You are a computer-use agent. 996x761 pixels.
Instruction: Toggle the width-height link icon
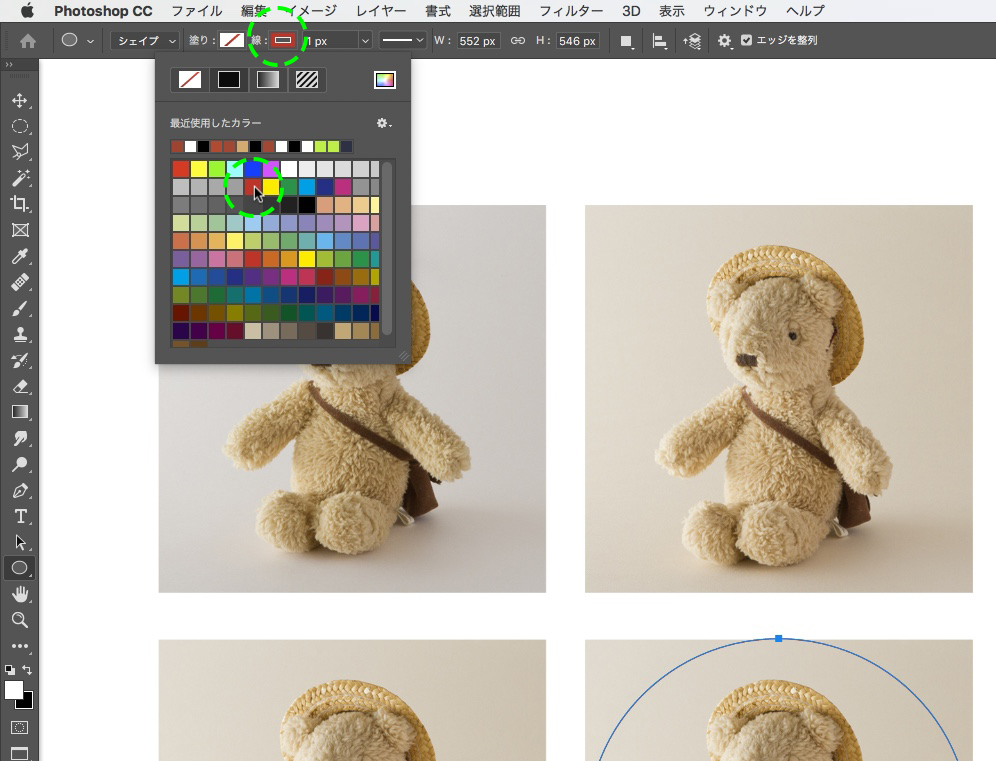(x=517, y=41)
